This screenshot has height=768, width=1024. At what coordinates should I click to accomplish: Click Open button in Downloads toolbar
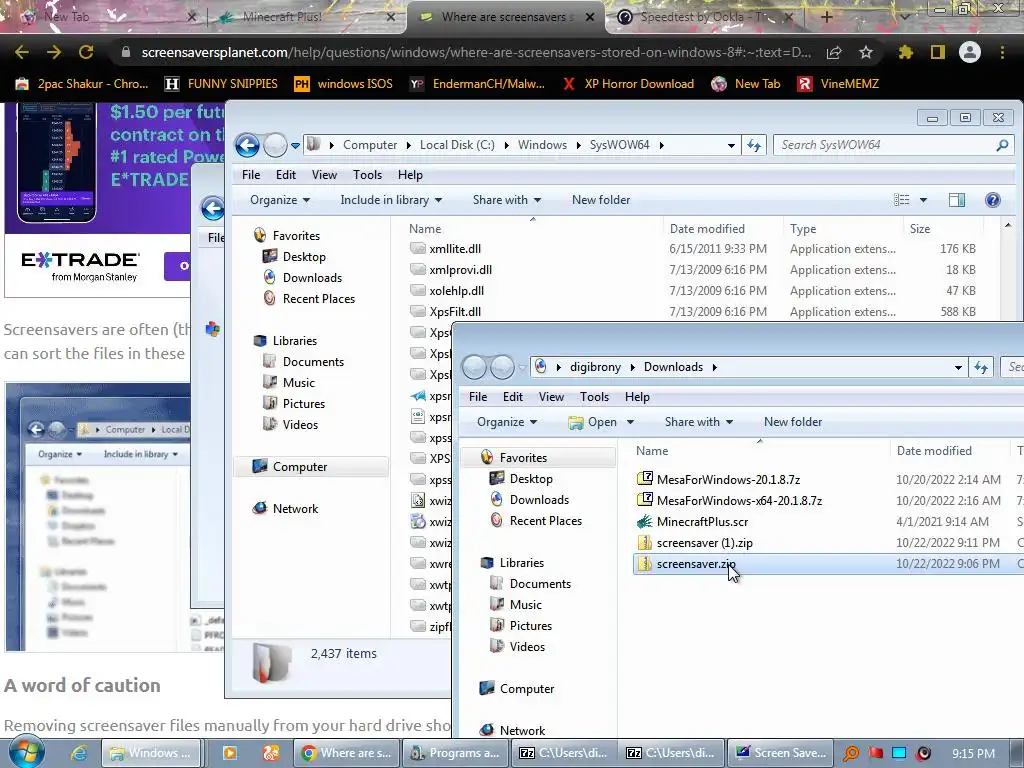[593, 423]
